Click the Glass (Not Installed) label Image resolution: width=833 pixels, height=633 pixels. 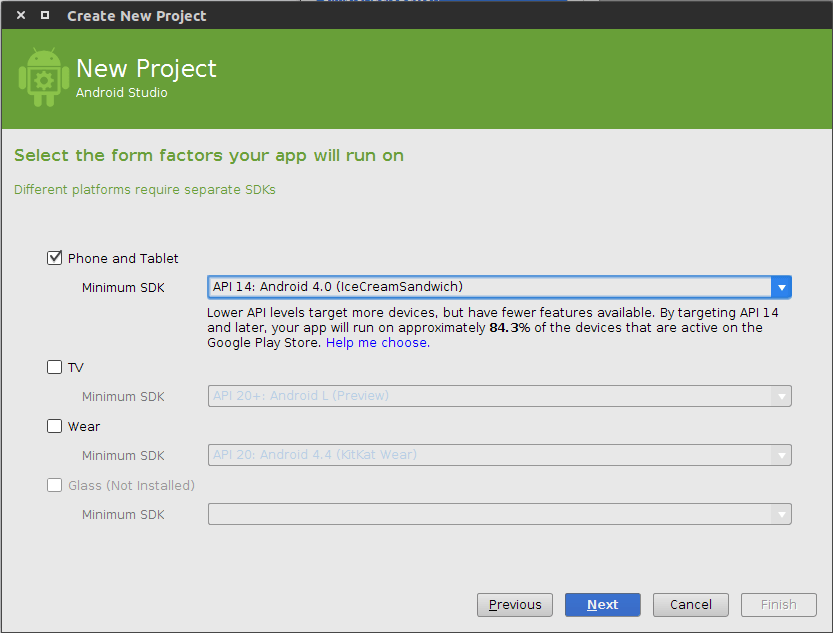(x=131, y=485)
